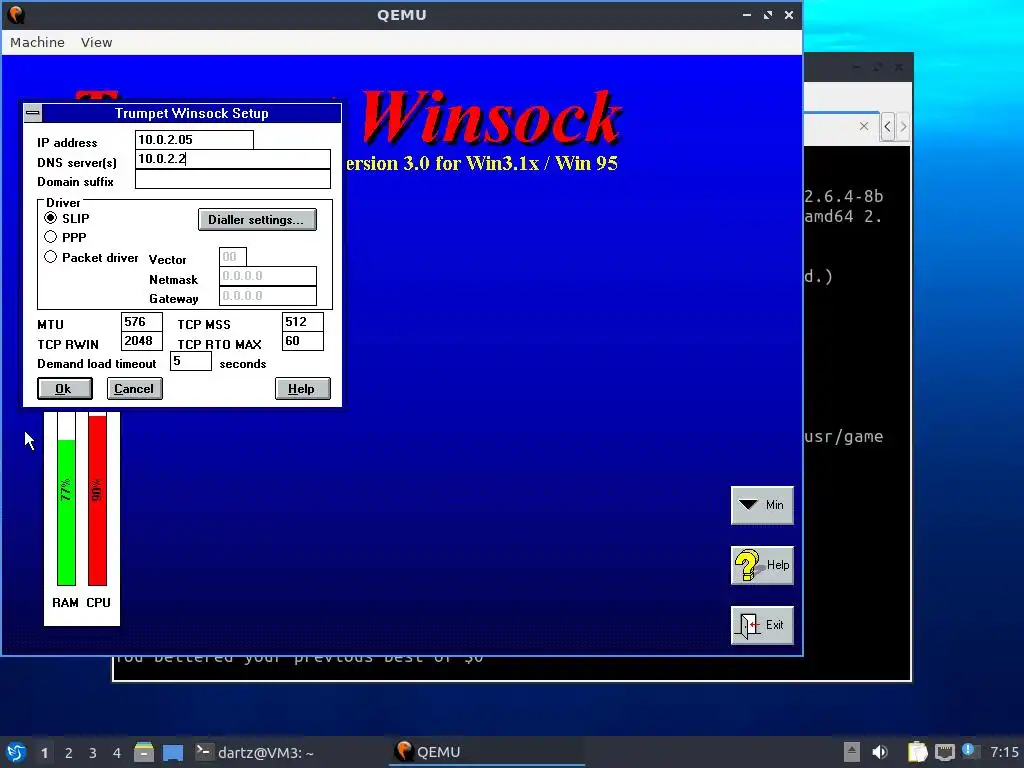Click the 7:15 clock in taskbar
Viewport: 1024px width, 768px height.
click(1004, 752)
